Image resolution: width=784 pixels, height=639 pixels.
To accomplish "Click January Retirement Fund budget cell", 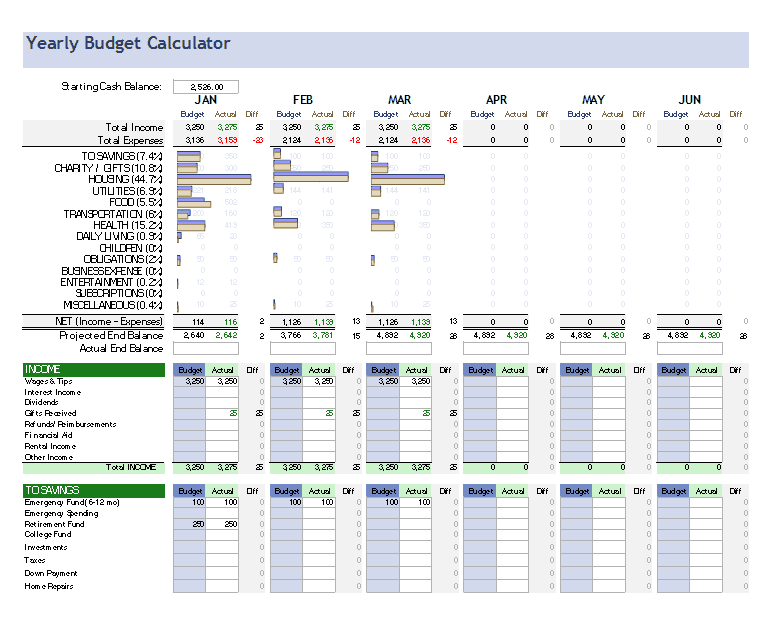I will [190, 524].
